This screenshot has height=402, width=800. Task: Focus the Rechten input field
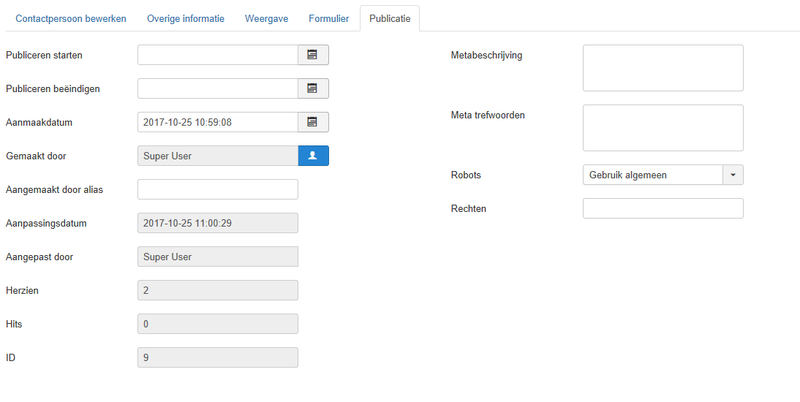pos(663,209)
